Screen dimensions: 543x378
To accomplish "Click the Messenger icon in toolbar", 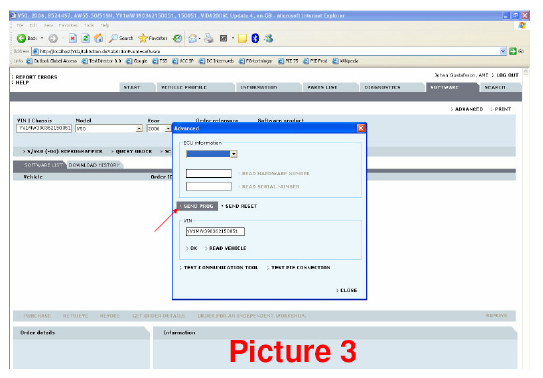I will coord(269,38).
